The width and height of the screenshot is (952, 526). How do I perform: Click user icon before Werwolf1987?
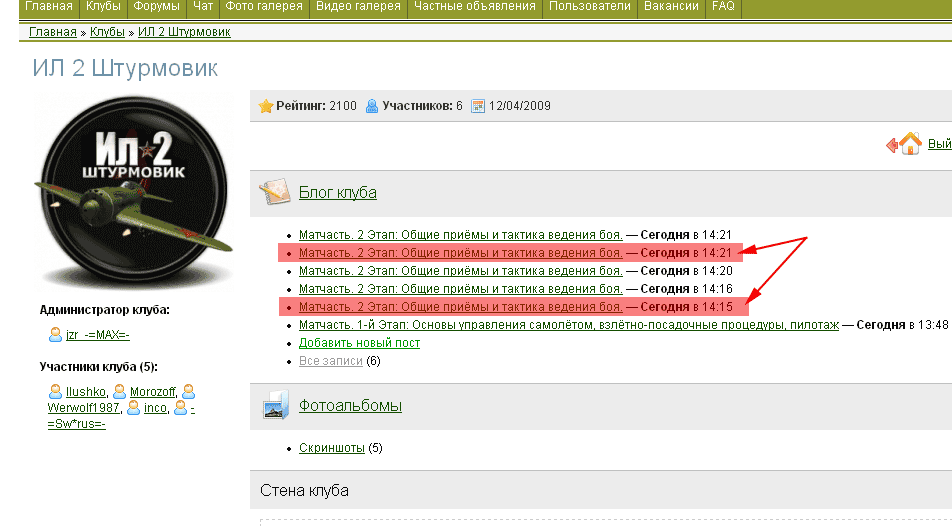189,392
